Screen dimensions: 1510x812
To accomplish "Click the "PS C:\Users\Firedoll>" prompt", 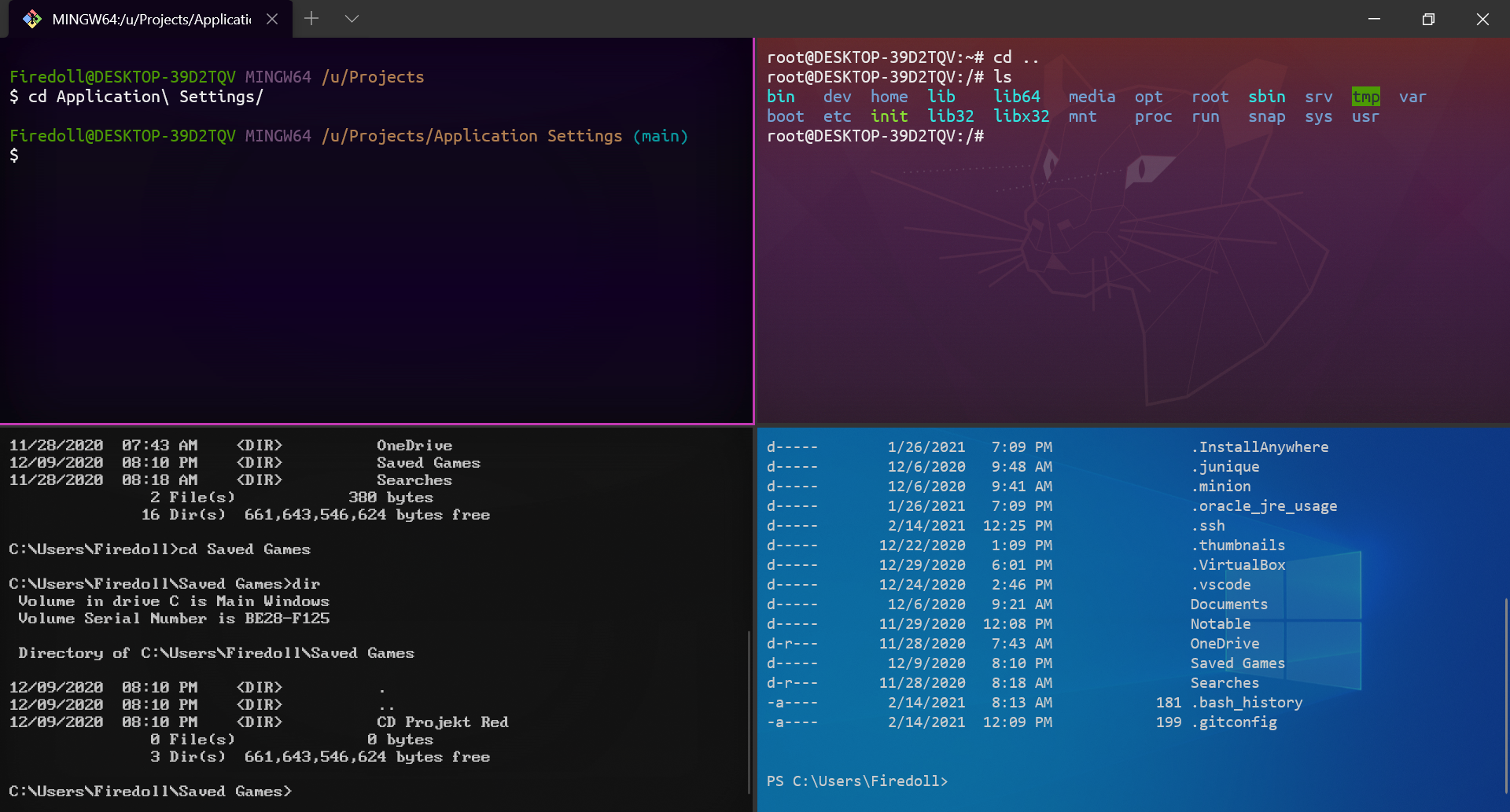I will click(857, 781).
